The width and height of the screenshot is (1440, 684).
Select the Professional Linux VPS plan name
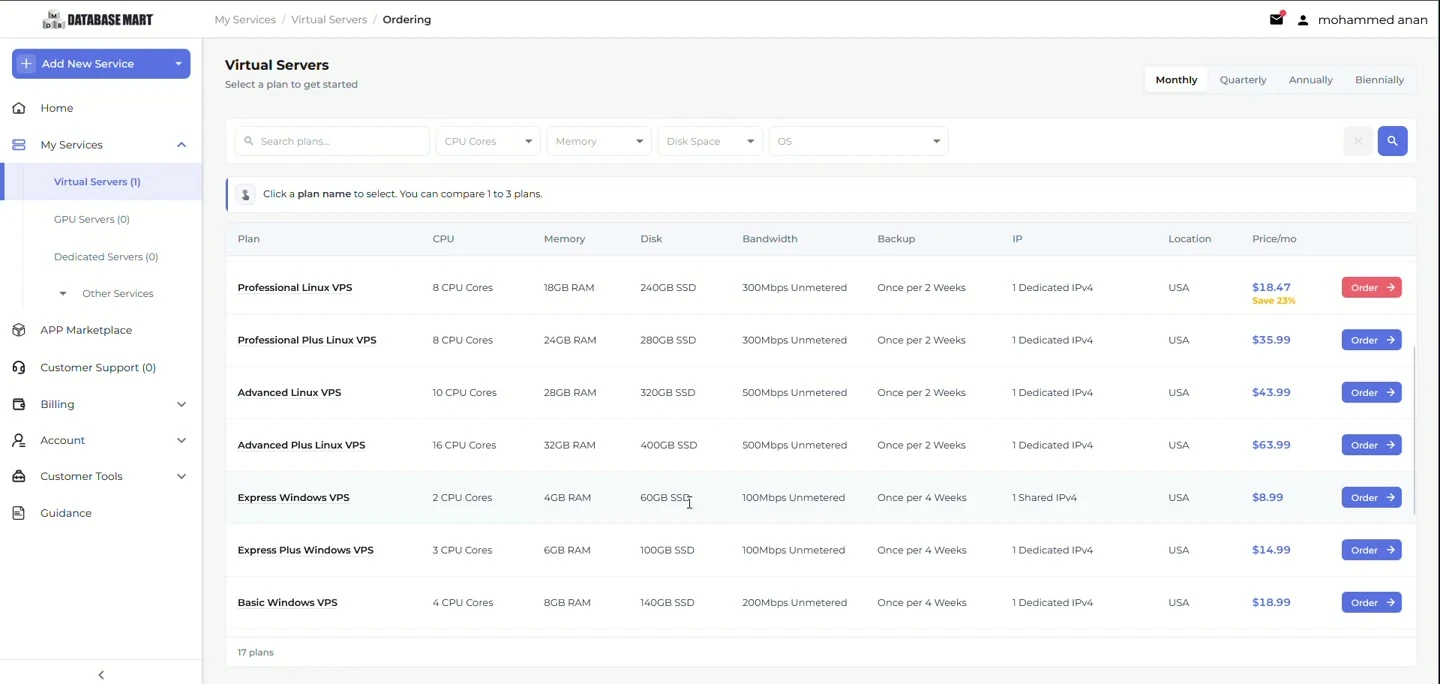tap(295, 288)
